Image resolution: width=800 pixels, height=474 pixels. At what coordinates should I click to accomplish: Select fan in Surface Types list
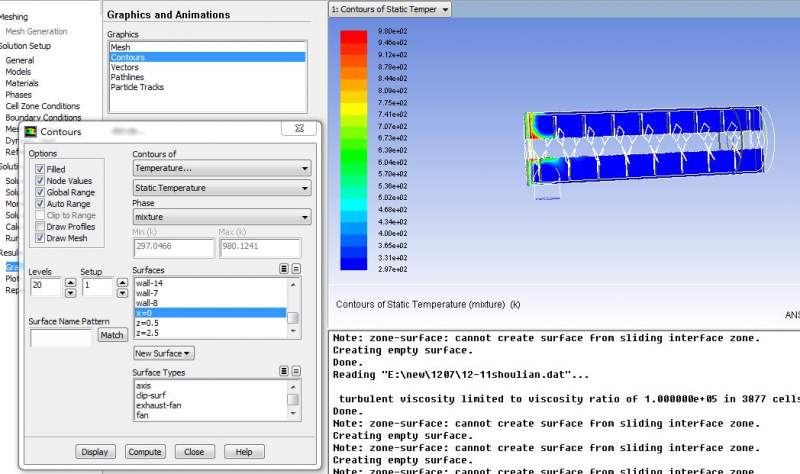tap(210, 415)
